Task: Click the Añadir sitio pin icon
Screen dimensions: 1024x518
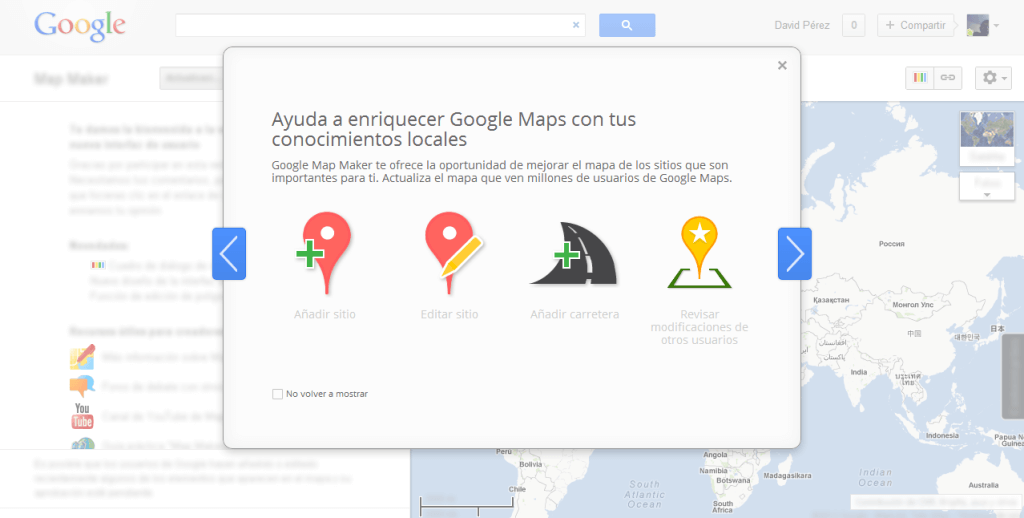Action: [324, 253]
